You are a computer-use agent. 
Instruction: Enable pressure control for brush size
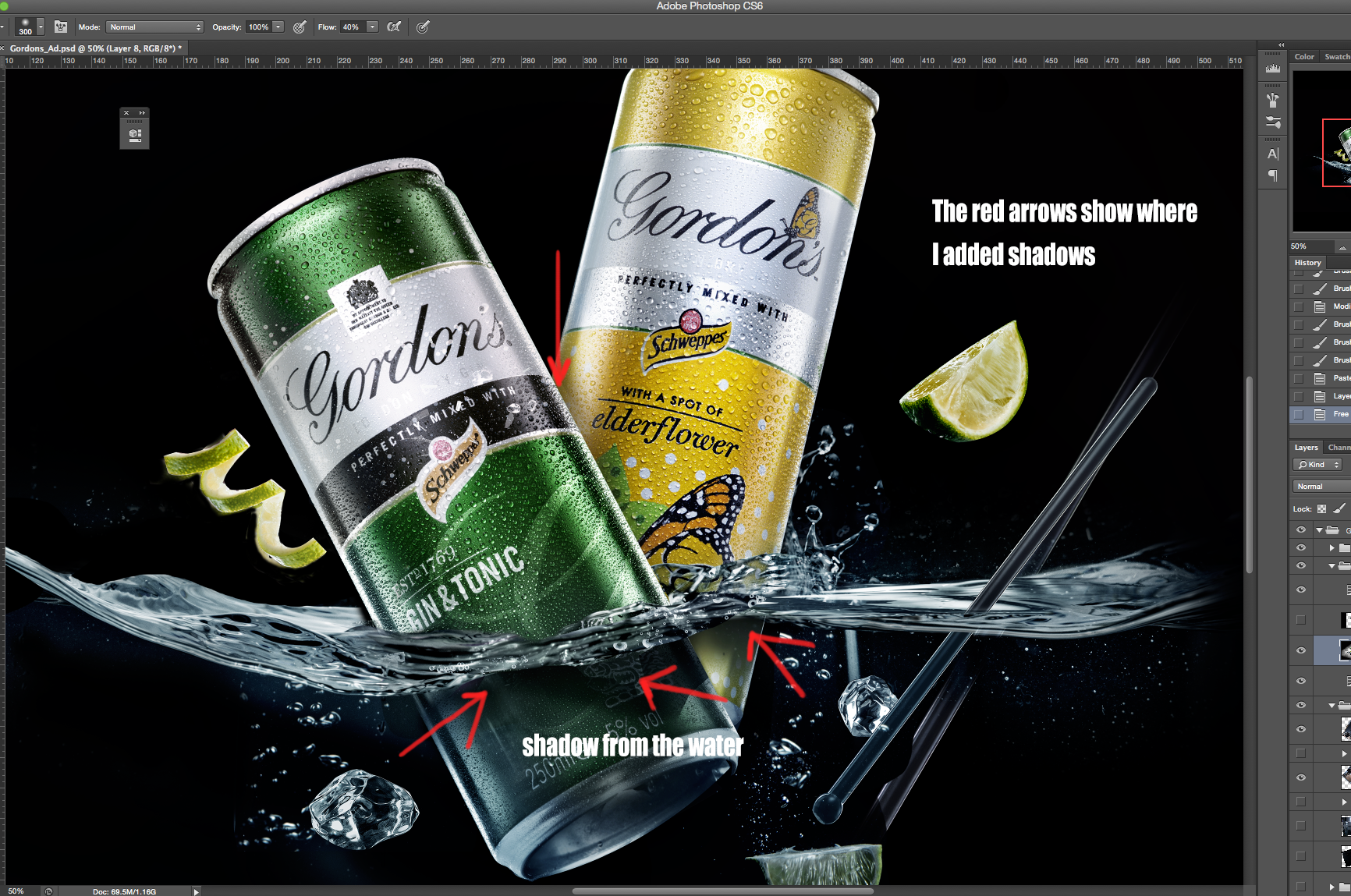point(423,27)
